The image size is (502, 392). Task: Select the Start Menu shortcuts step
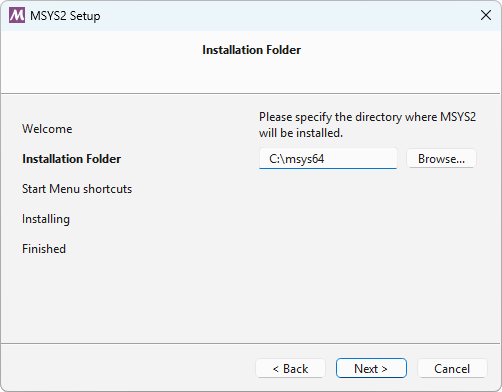pyautogui.click(x=77, y=189)
